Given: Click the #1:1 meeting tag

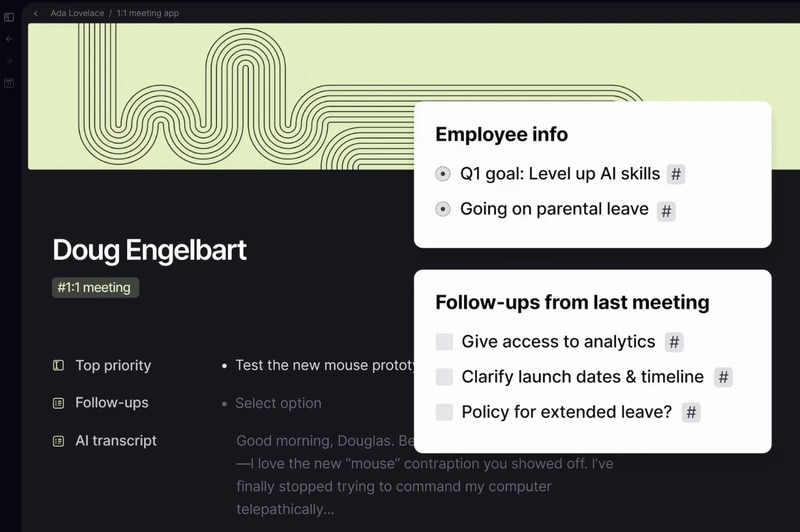Looking at the screenshot, I should tap(96, 288).
